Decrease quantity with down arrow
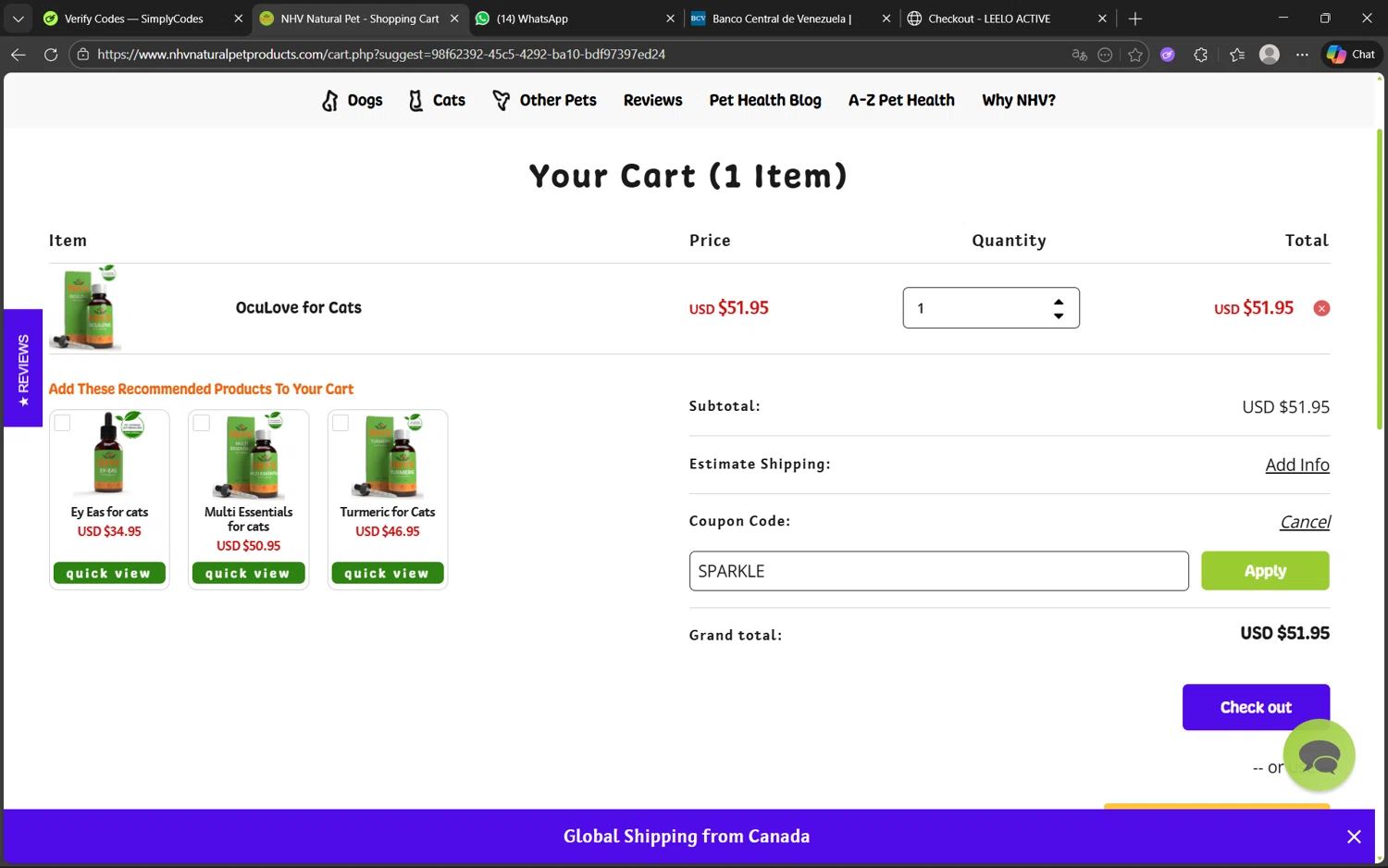The height and width of the screenshot is (868, 1388). click(x=1059, y=316)
